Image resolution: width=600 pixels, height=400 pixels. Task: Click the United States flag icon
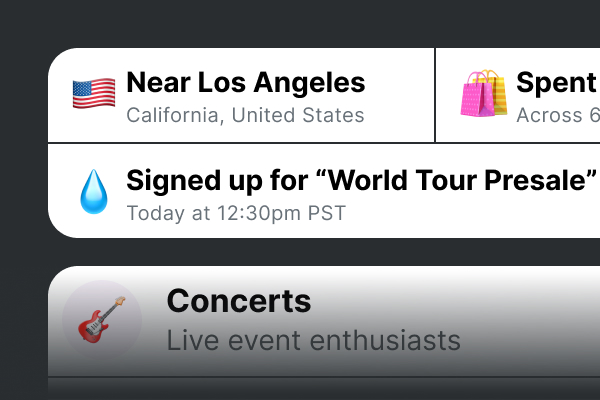pyautogui.click(x=94, y=95)
